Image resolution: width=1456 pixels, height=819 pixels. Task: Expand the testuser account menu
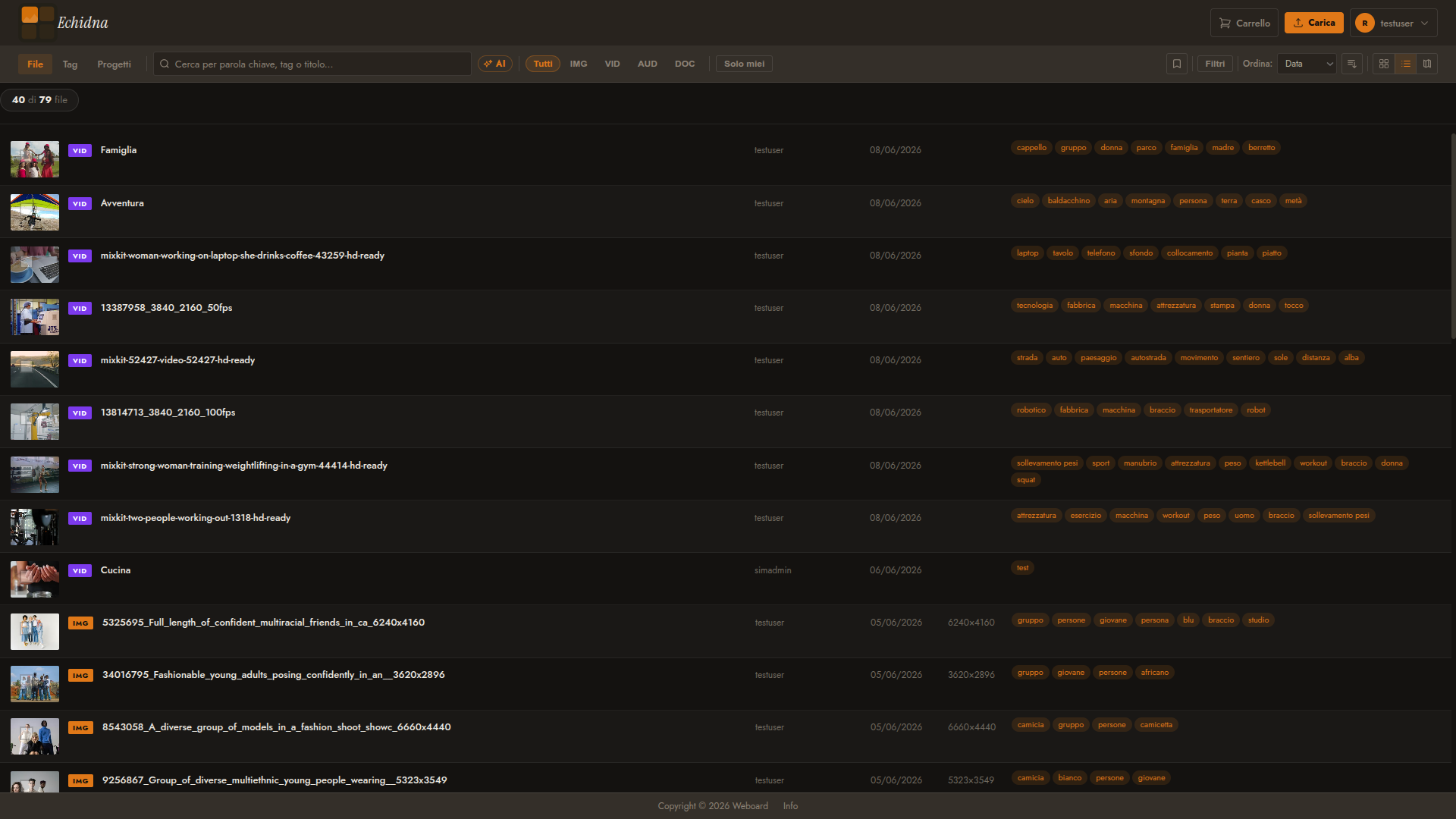pyautogui.click(x=1393, y=23)
